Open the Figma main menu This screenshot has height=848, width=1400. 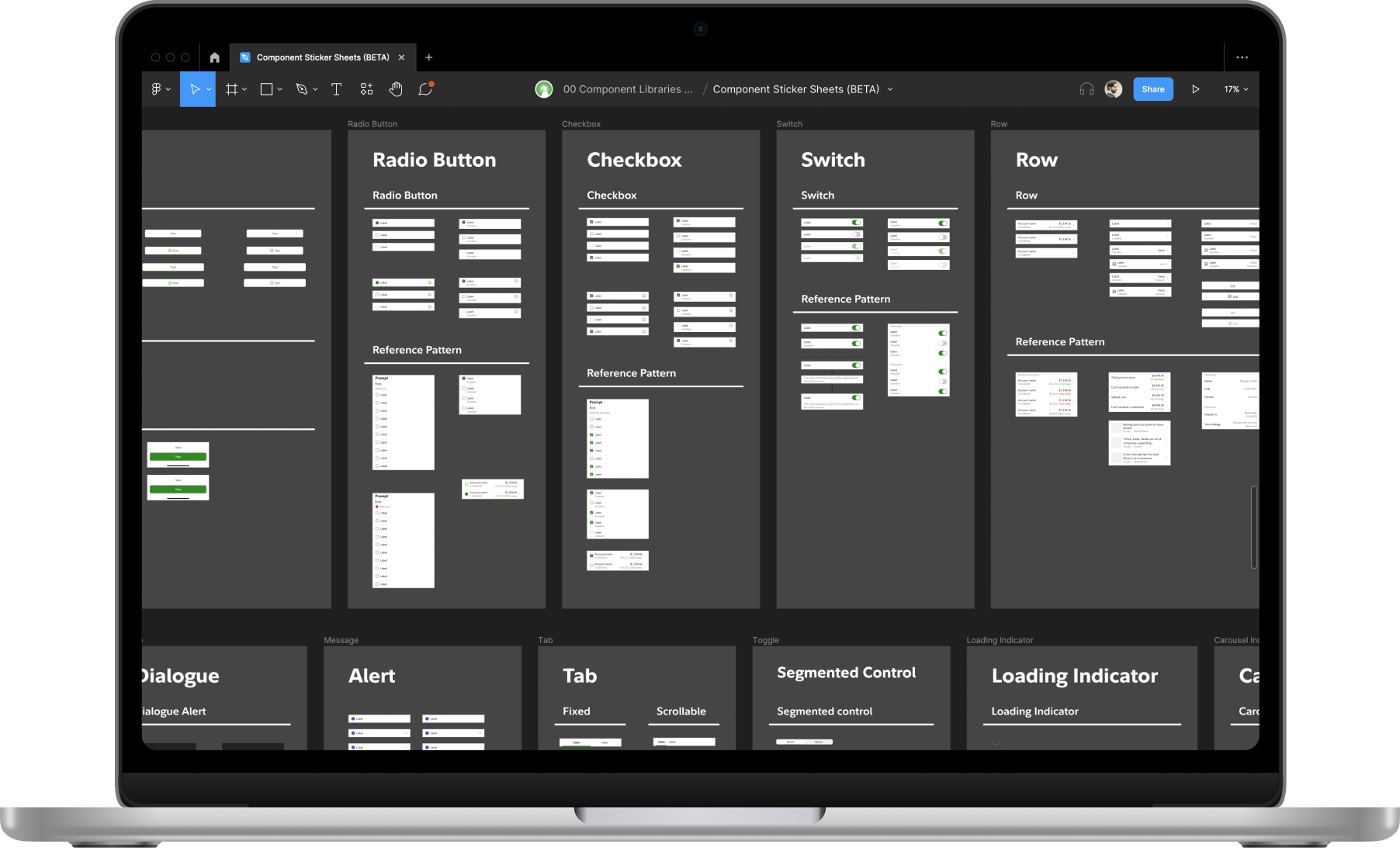click(160, 89)
